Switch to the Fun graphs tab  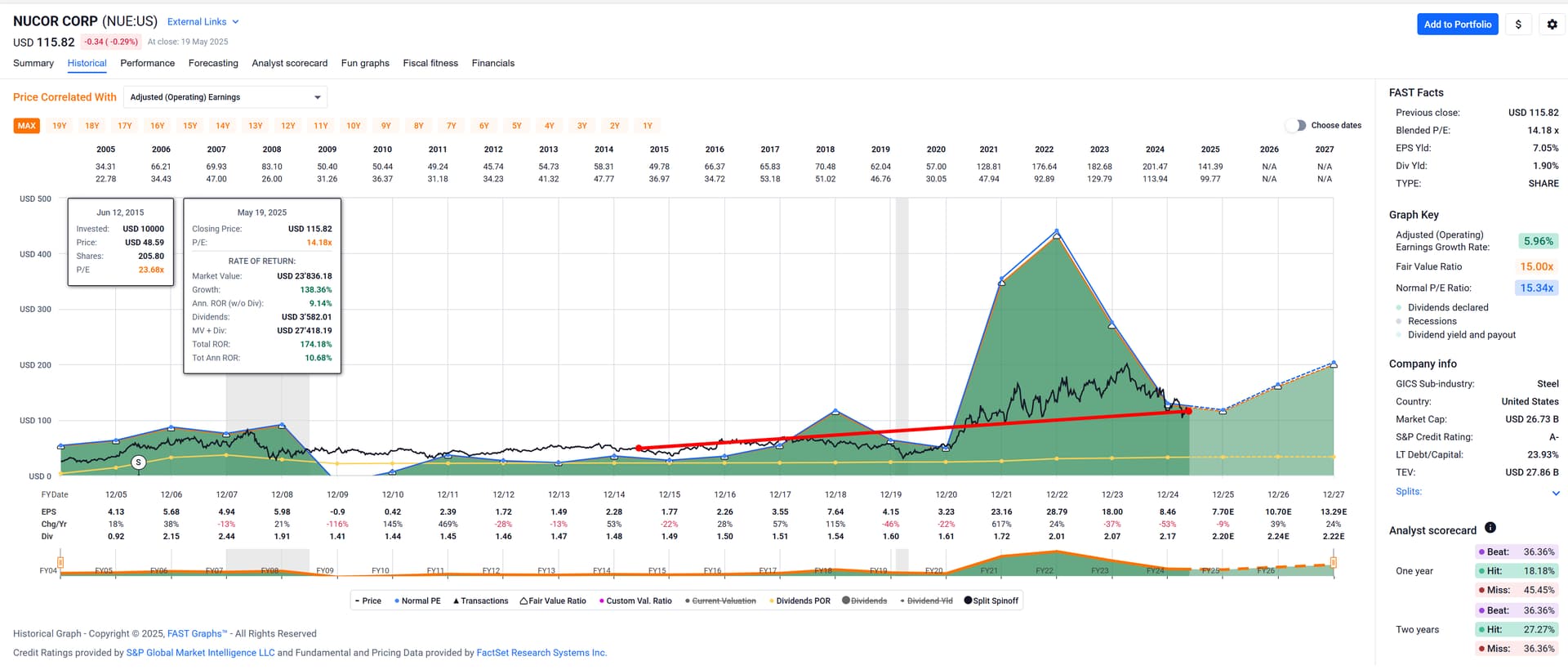365,63
